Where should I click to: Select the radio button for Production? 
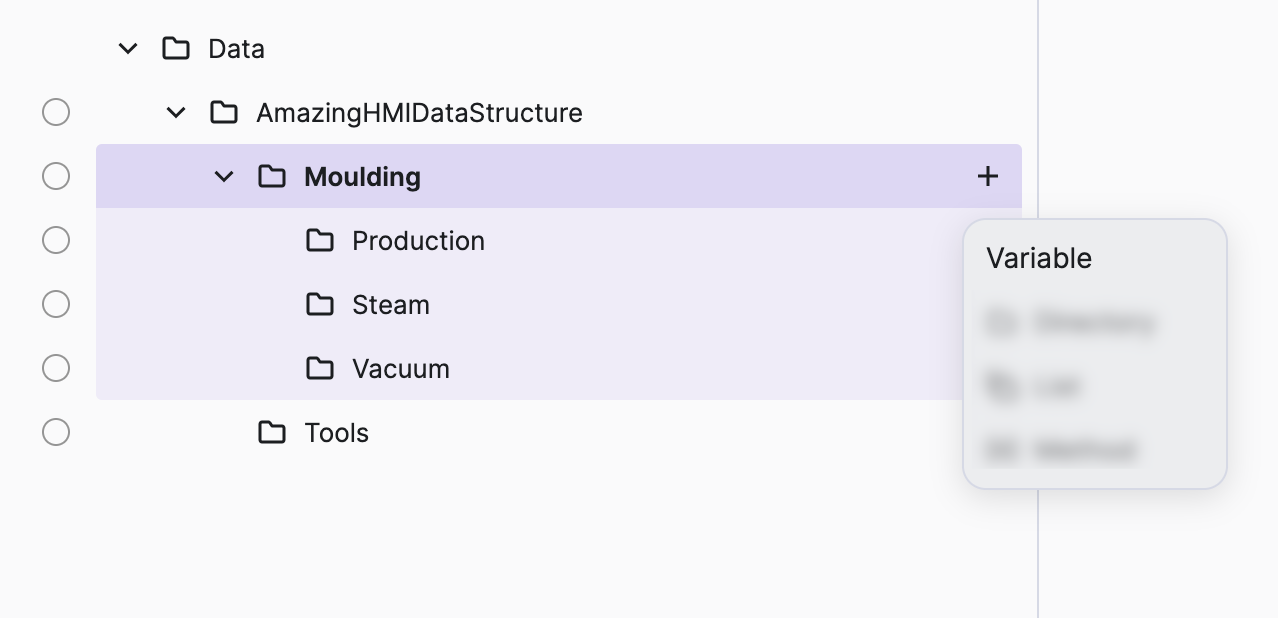56,241
